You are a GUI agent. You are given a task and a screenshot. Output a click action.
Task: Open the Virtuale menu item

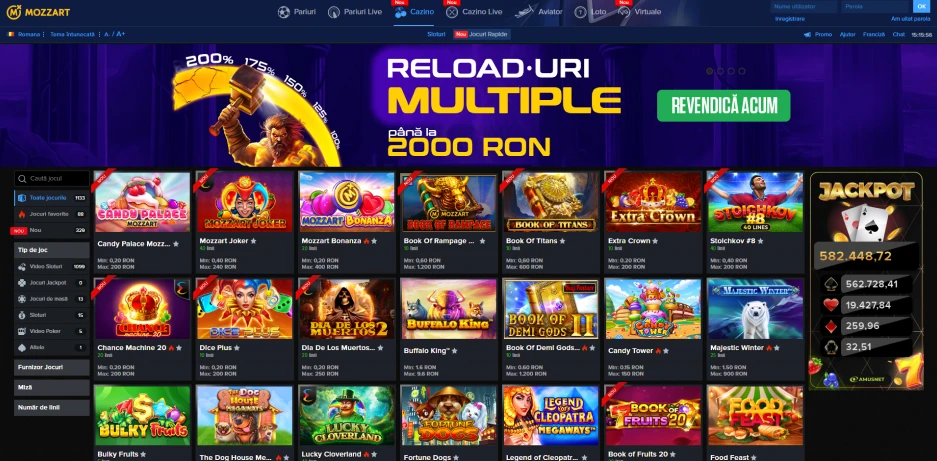click(x=648, y=11)
